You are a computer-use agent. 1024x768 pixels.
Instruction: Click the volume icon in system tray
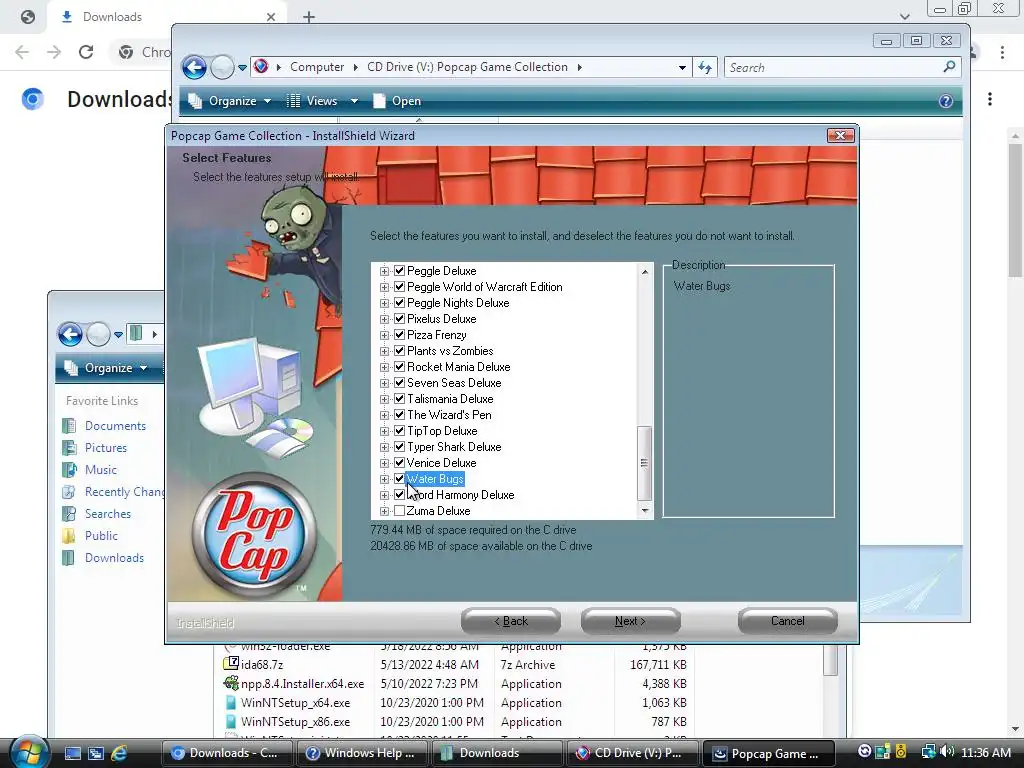[948, 752]
